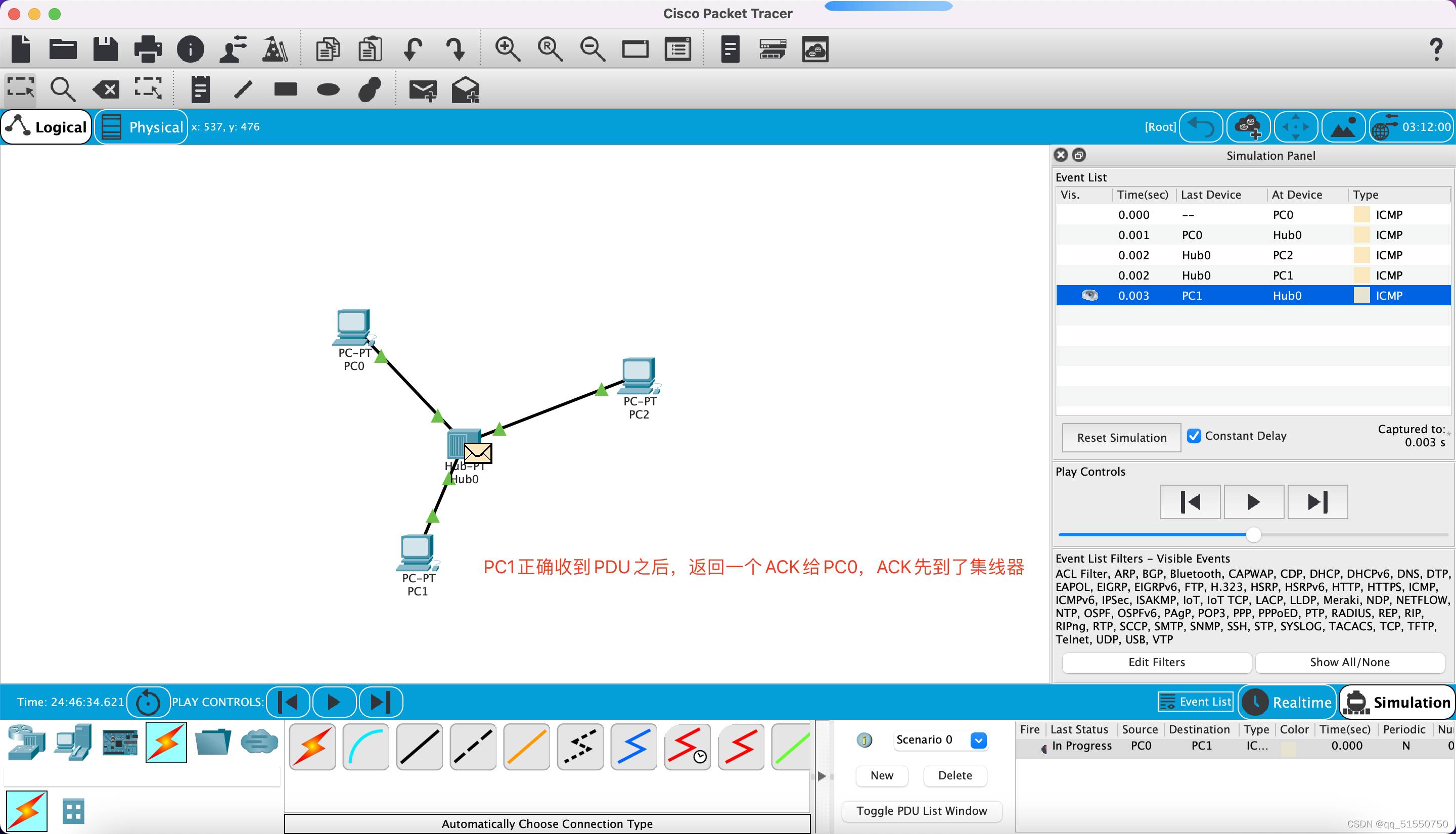1456x834 pixels.
Task: Click Power Cycle Devices circular icon
Action: coord(148,702)
